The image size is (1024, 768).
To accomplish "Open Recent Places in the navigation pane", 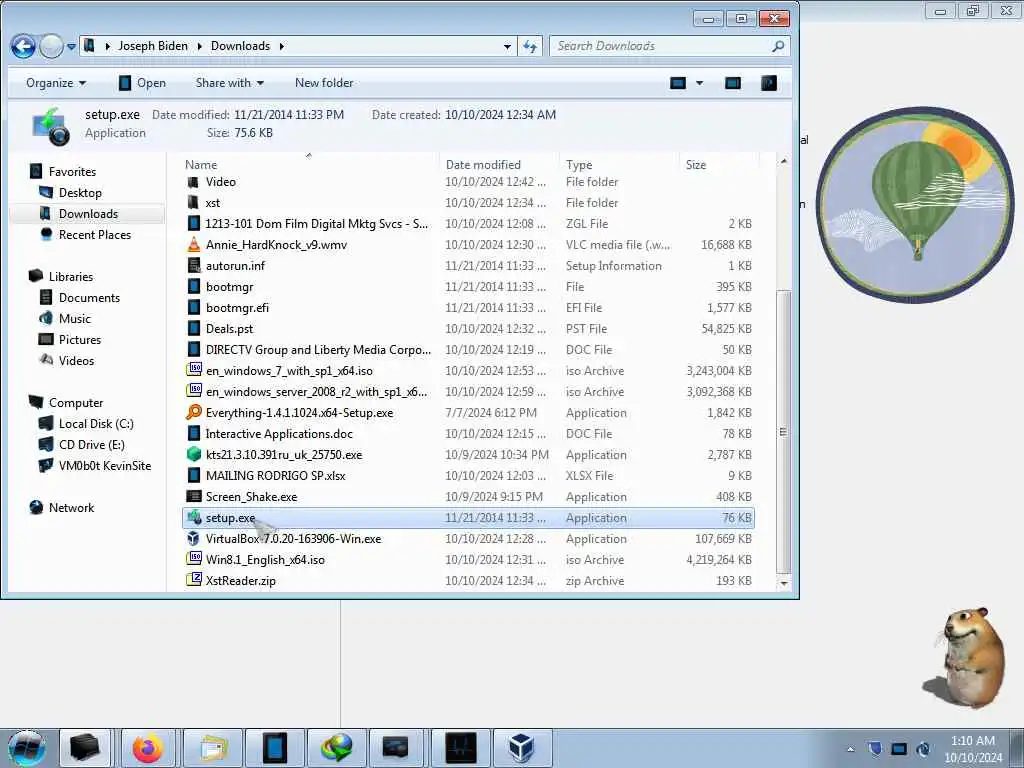I will tap(95, 234).
